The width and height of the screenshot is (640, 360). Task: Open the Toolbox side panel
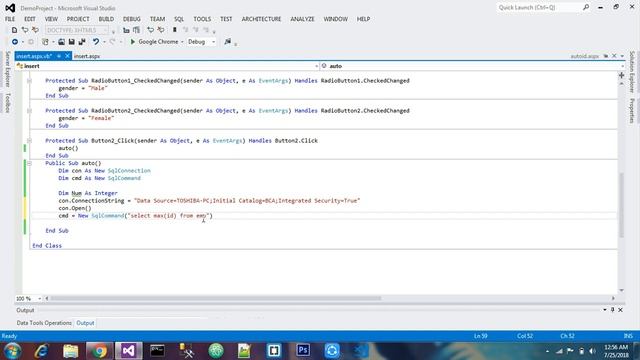click(7, 102)
